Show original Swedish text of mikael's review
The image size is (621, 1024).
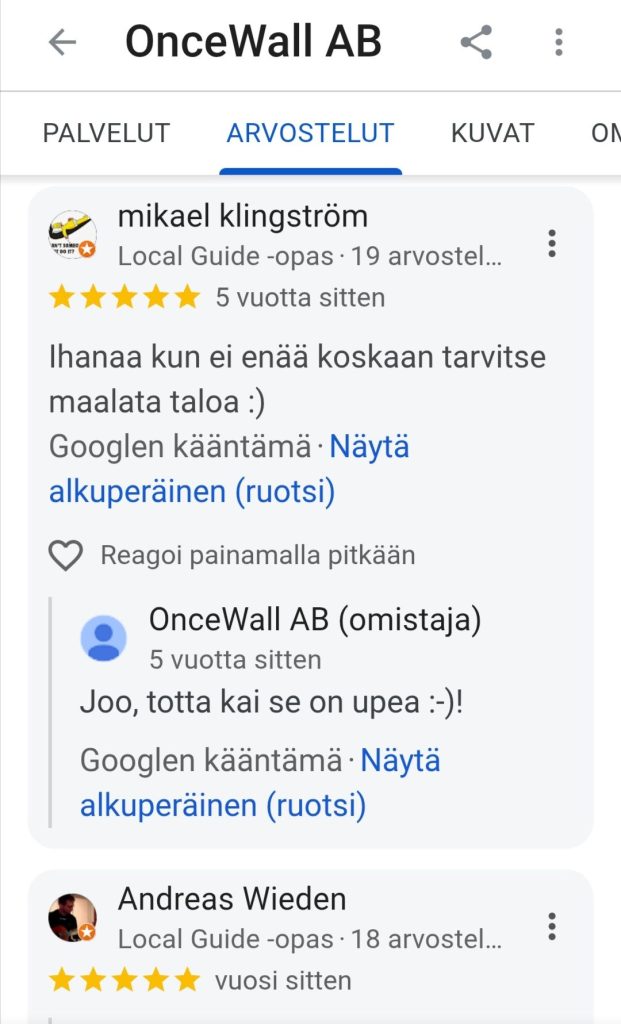(x=230, y=470)
